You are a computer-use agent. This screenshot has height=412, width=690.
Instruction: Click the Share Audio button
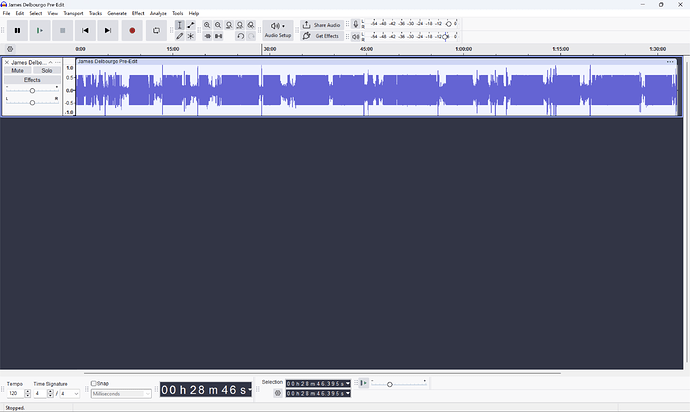[x=322, y=25]
